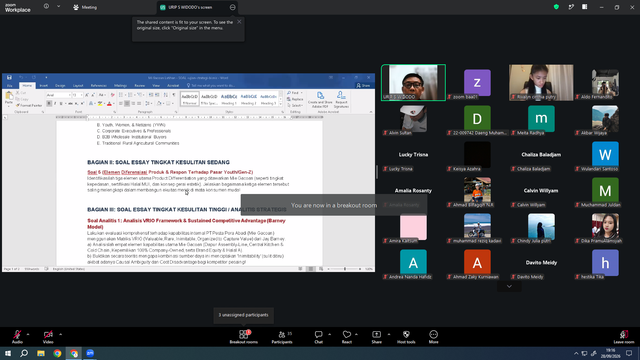Open view options on the shared screen tab

coord(233,7)
